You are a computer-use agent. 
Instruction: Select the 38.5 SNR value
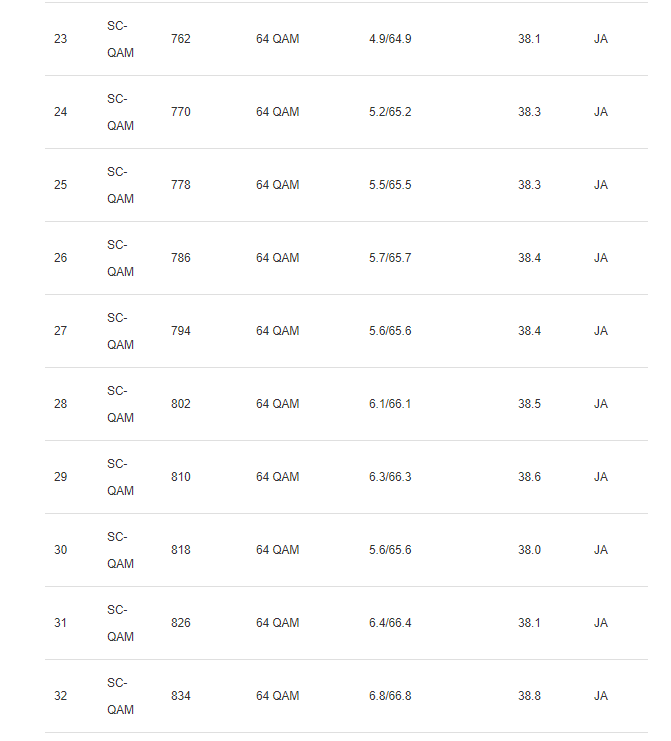coord(529,404)
